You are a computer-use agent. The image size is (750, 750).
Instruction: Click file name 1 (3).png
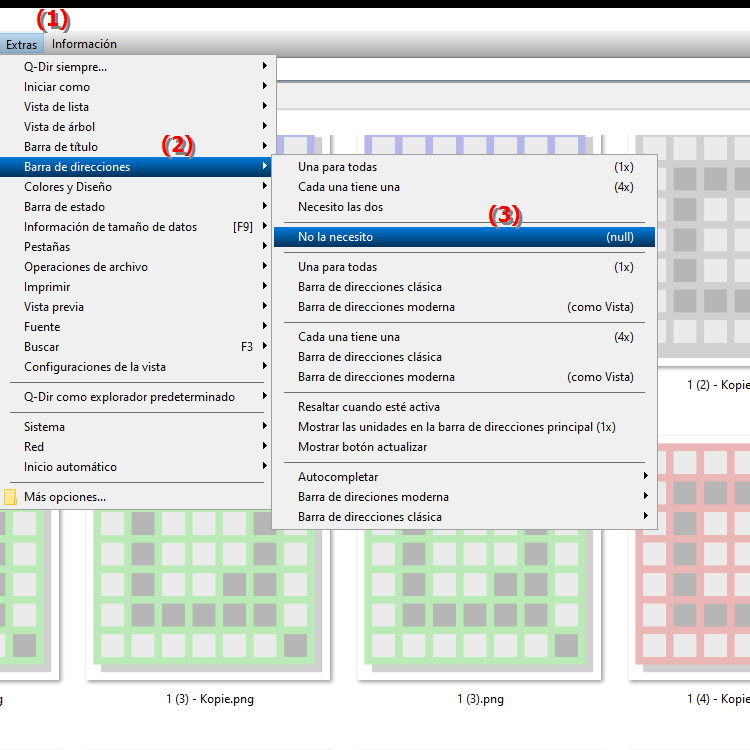[480, 699]
